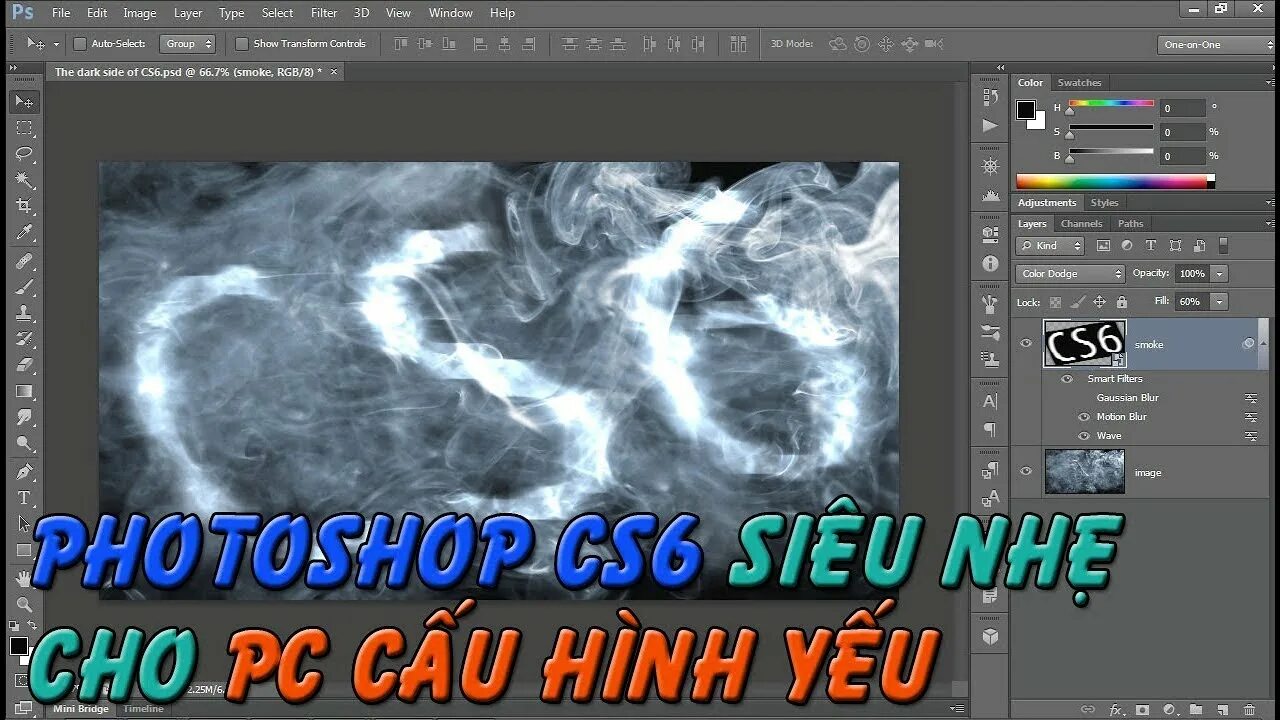Open the File menu
The width and height of the screenshot is (1280, 720).
pos(61,13)
